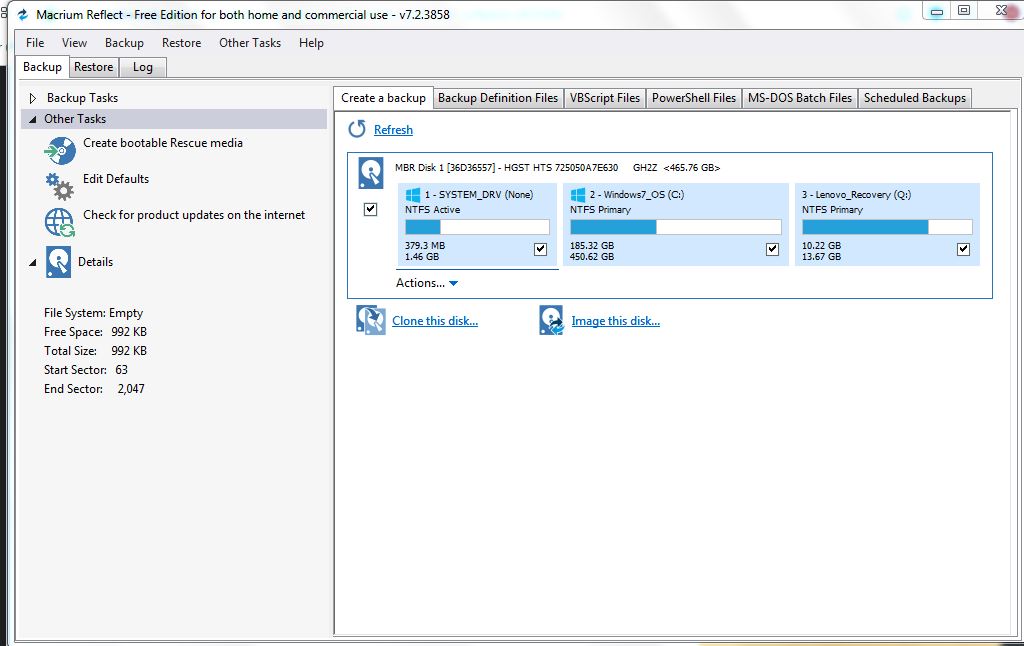Select the SYSTEM_DRV (None) partition title
This screenshot has width=1024, height=646.
pyautogui.click(x=479, y=195)
